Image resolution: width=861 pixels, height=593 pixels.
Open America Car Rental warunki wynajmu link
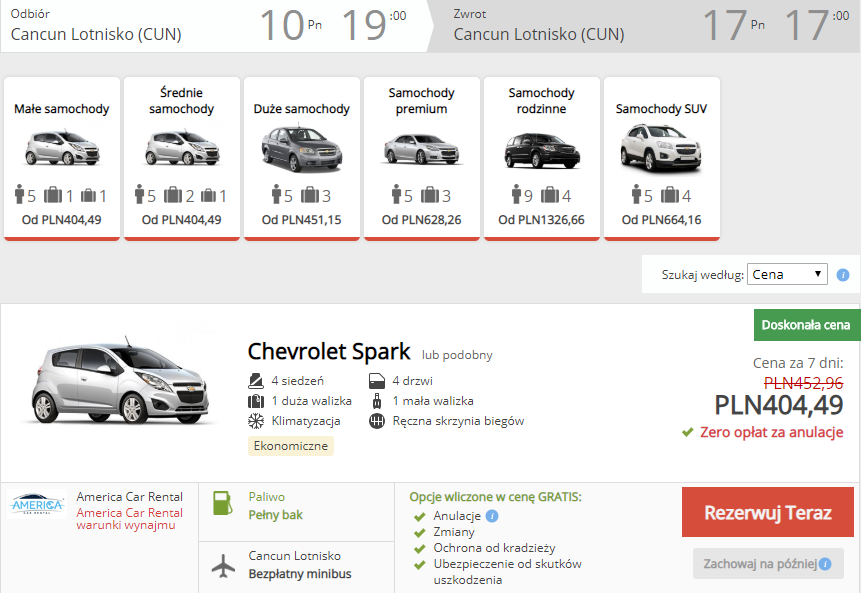[x=130, y=519]
